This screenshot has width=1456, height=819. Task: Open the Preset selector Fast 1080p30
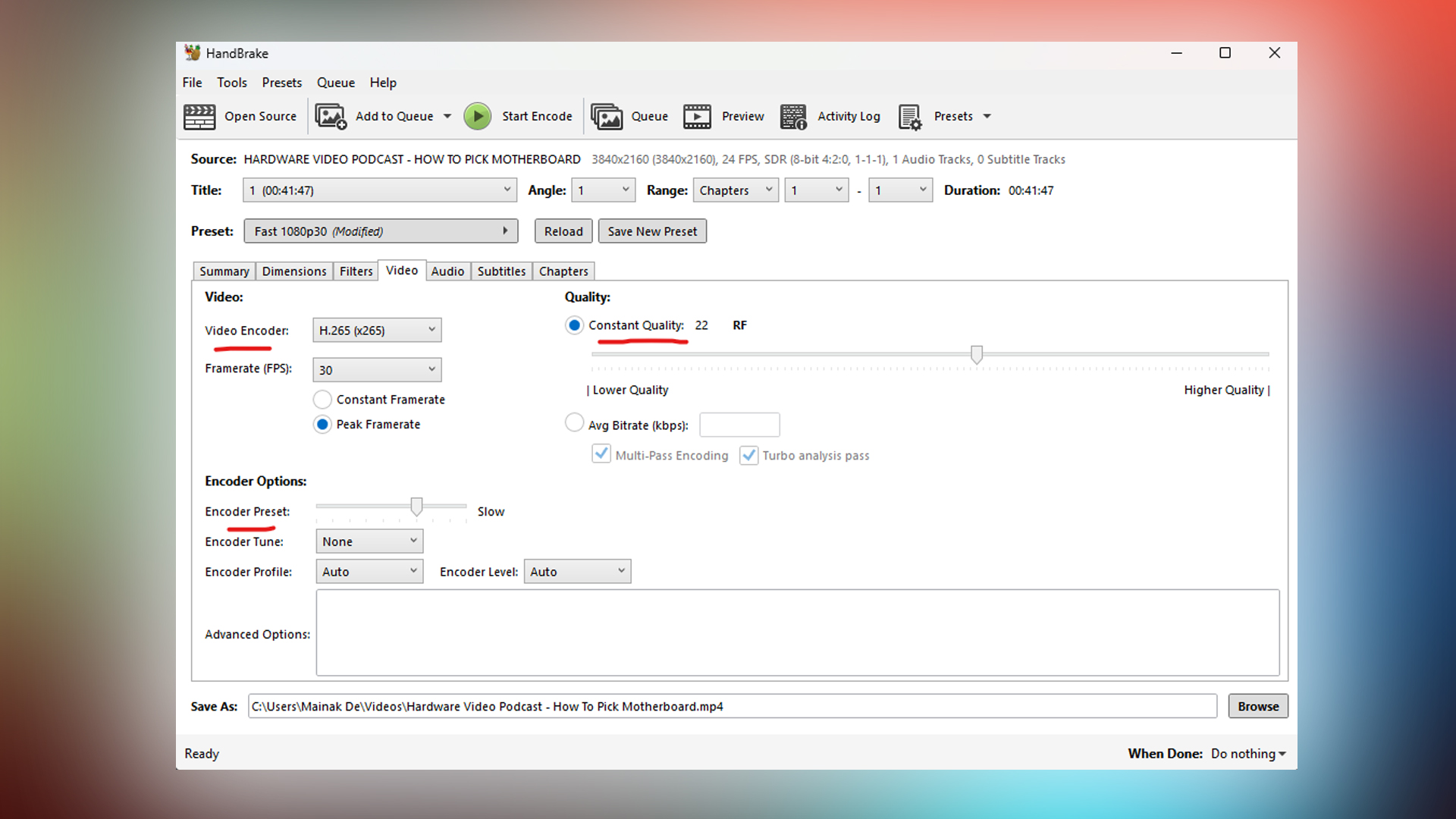[381, 231]
